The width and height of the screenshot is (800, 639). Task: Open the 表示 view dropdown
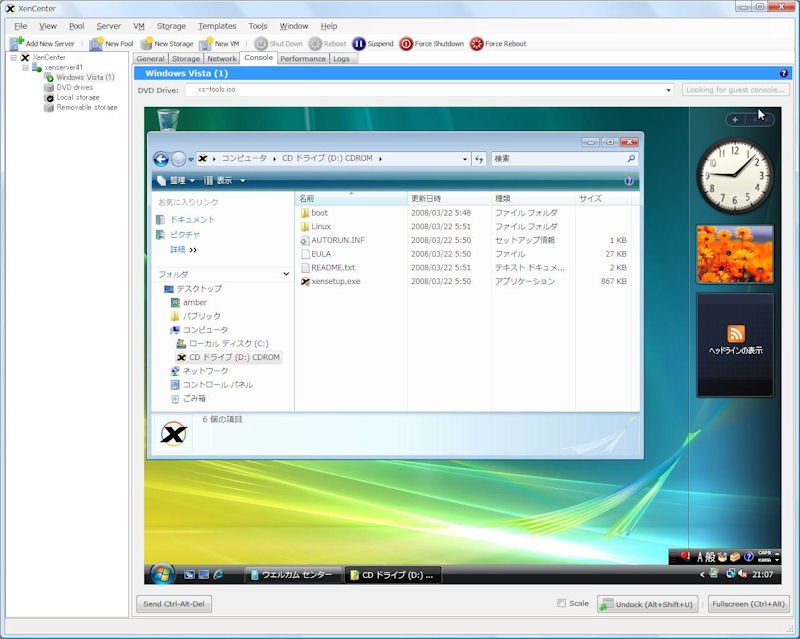(x=224, y=181)
